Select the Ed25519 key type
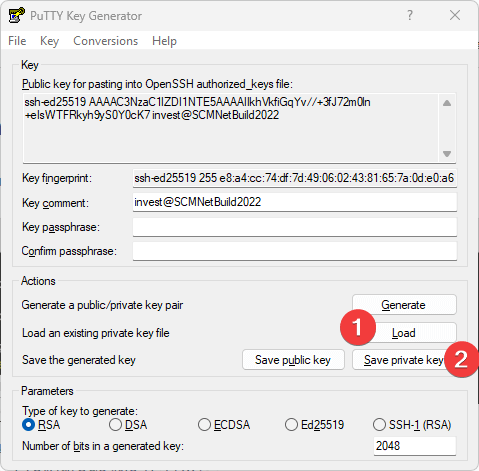Screen dimensions: 479x471 [315, 425]
